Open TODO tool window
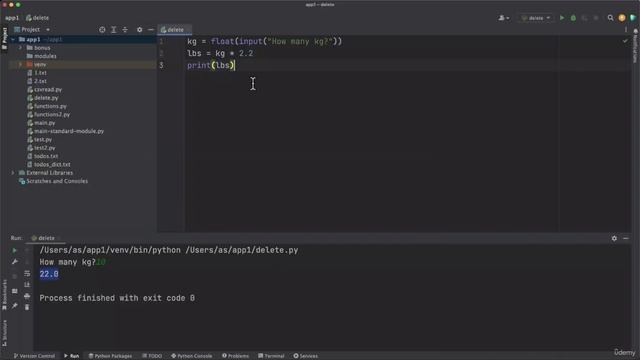This screenshot has width=640, height=360. tap(152, 356)
